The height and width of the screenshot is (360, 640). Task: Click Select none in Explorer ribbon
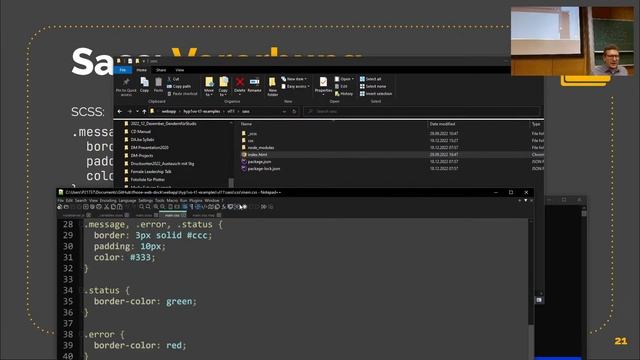pyautogui.click(x=373, y=86)
